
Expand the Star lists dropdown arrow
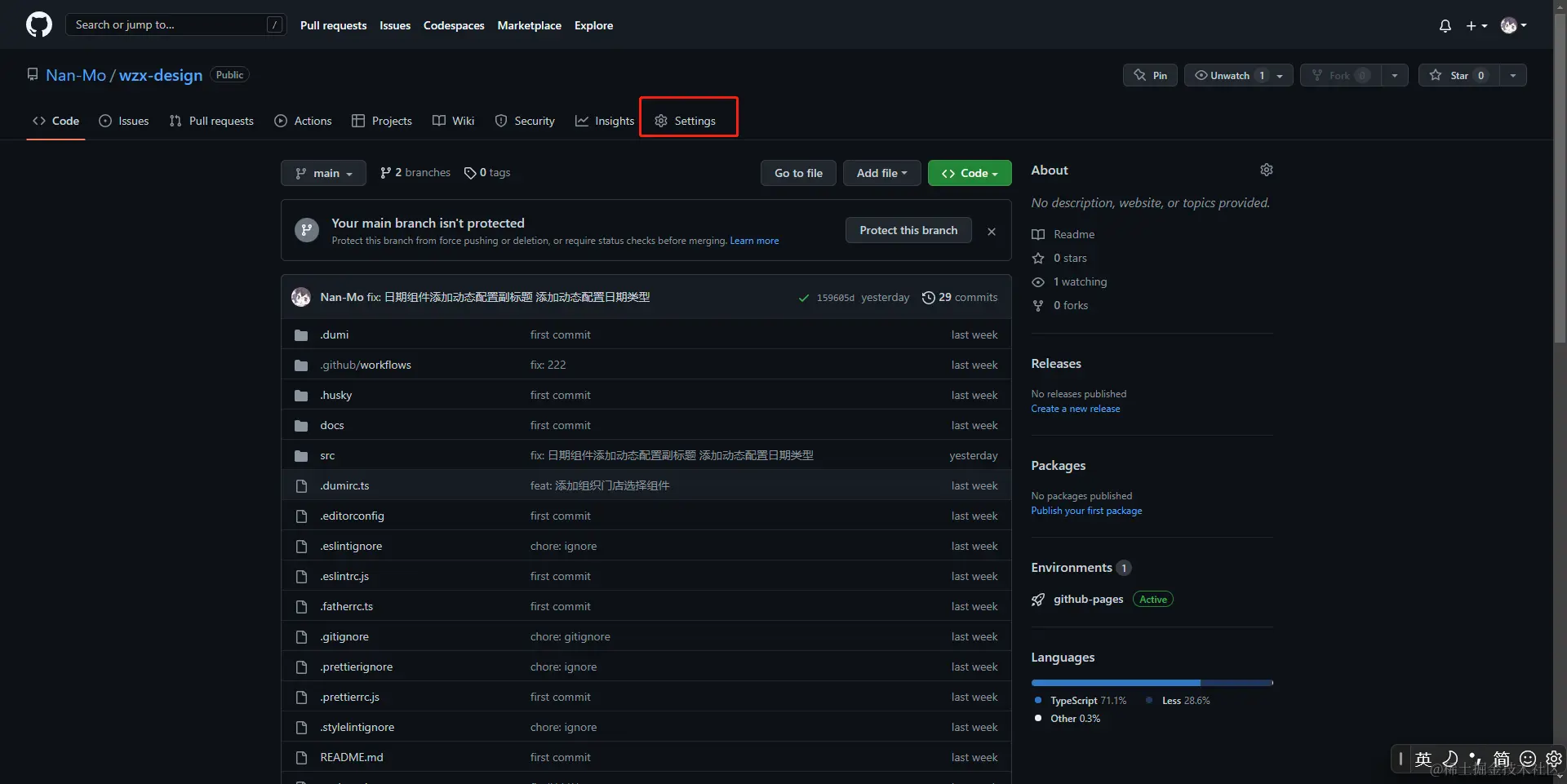coord(1513,75)
